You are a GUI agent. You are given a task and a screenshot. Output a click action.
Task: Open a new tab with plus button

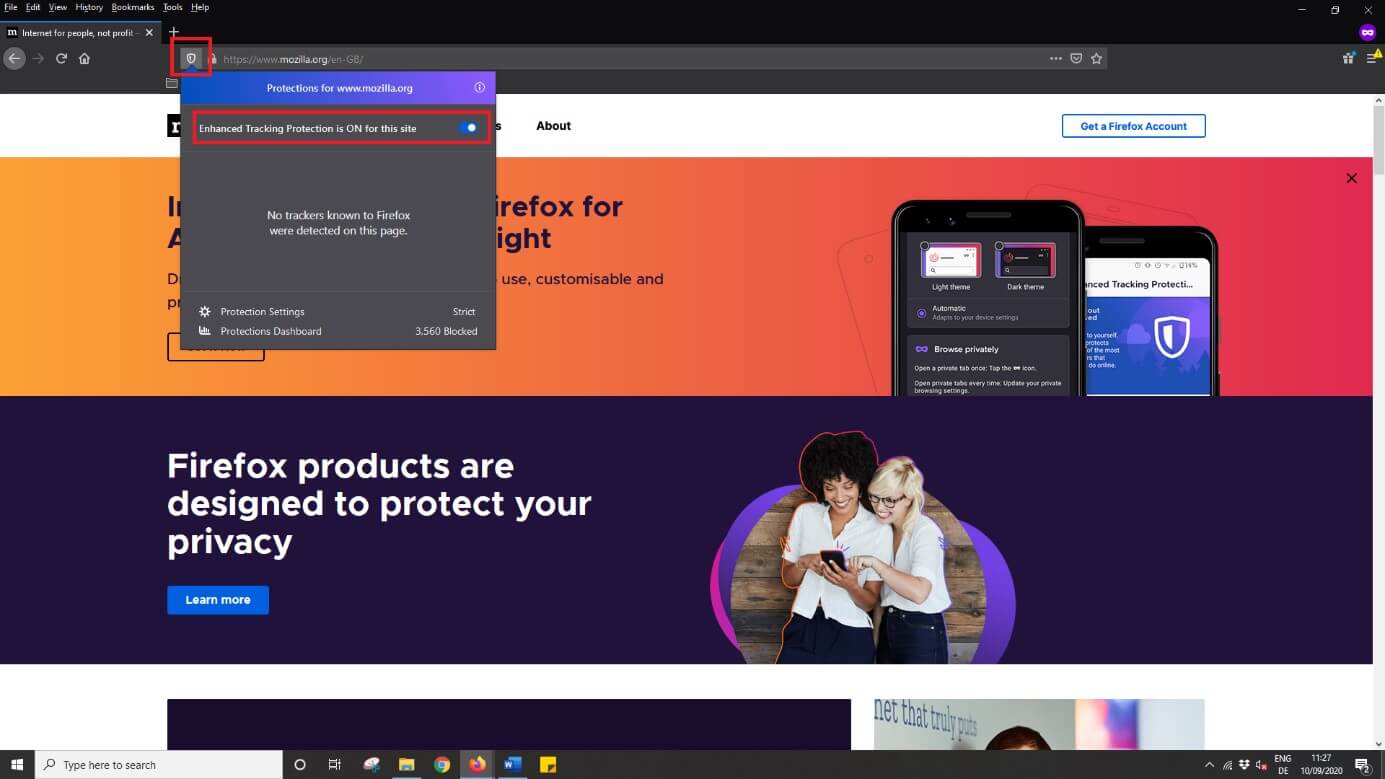(173, 32)
